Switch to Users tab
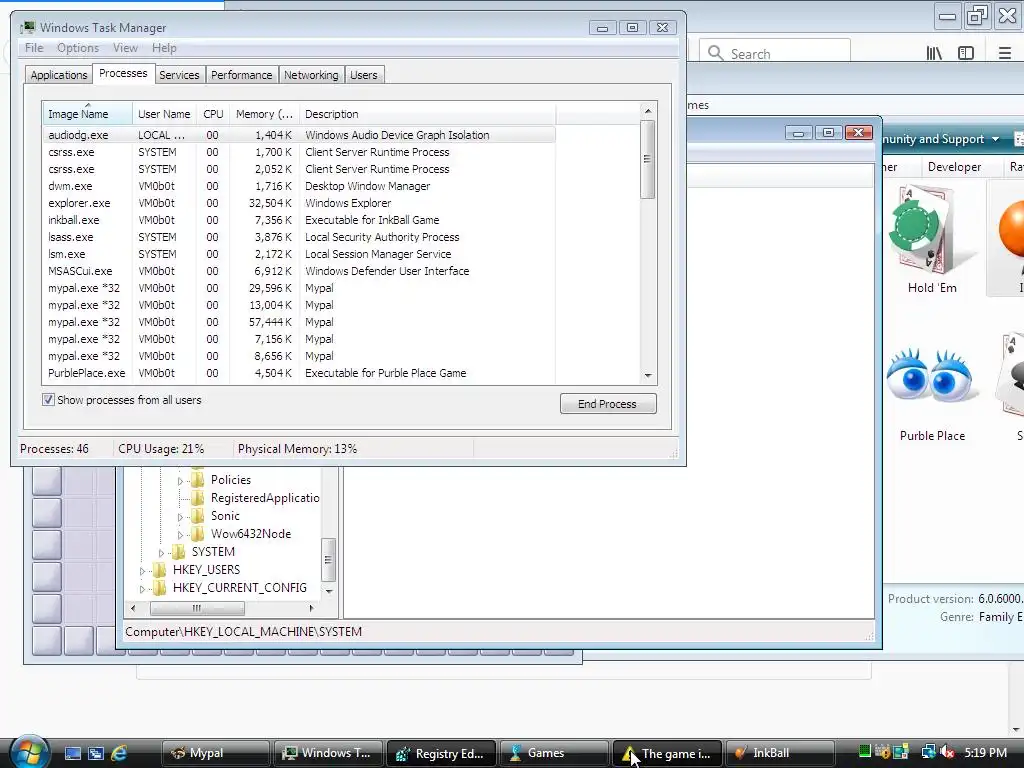1024x768 pixels. tap(364, 75)
